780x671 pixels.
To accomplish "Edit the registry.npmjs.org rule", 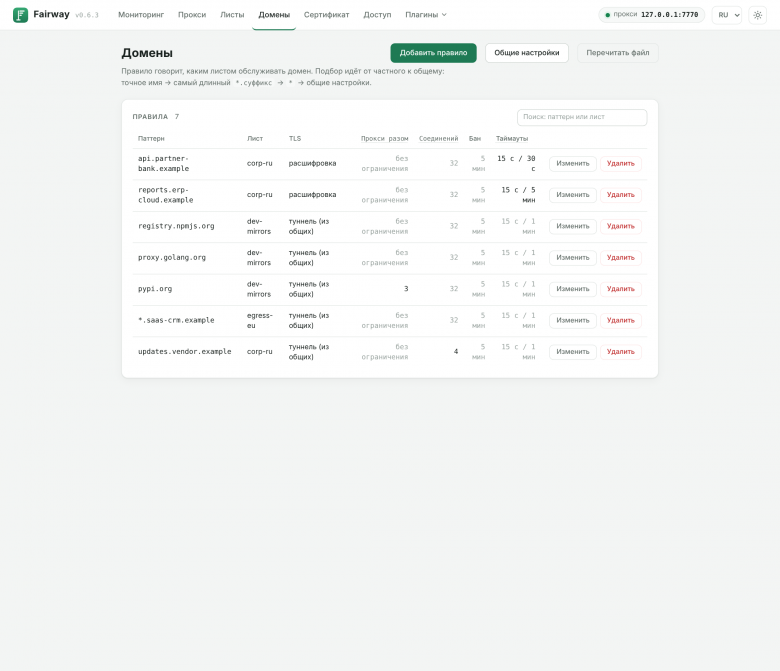I will pos(573,226).
